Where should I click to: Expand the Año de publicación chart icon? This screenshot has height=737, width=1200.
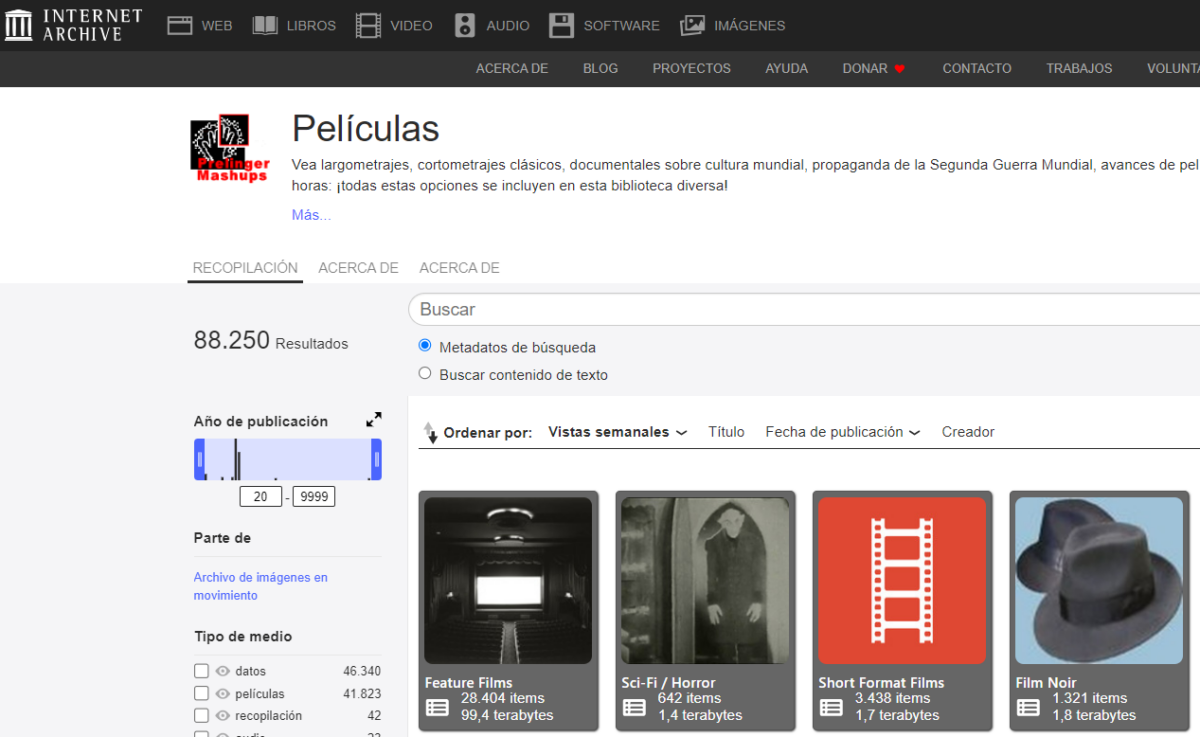pos(376,419)
